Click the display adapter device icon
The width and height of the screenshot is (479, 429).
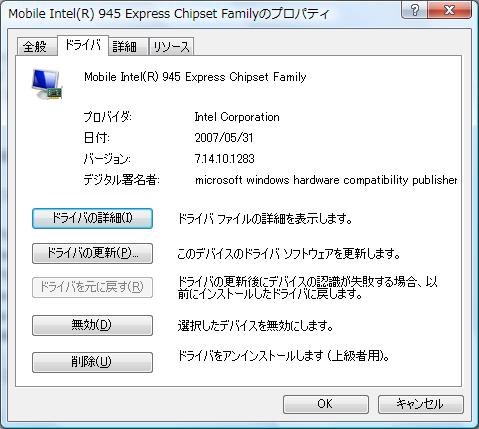47,84
